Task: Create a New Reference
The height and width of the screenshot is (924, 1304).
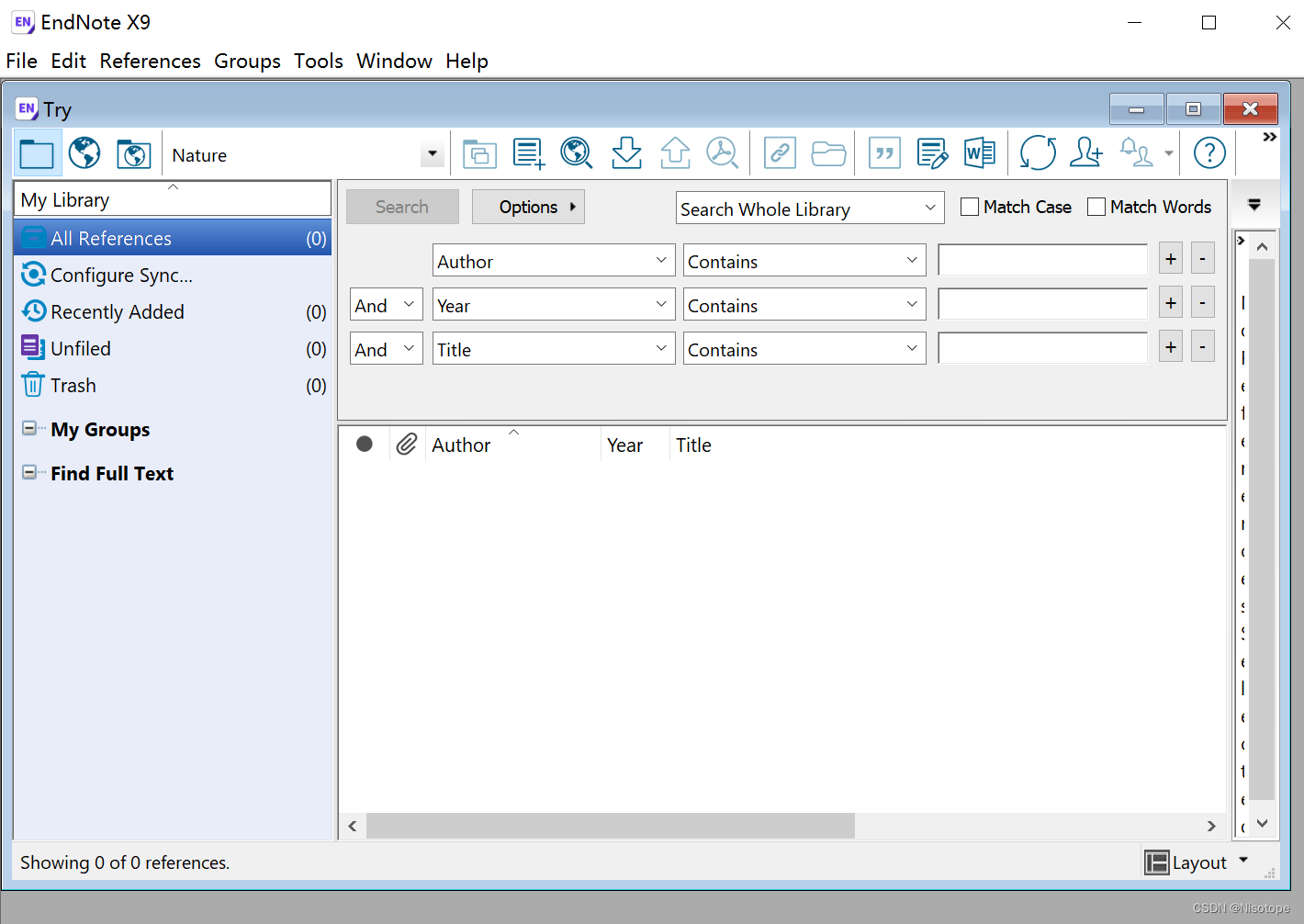Action: pos(529,153)
